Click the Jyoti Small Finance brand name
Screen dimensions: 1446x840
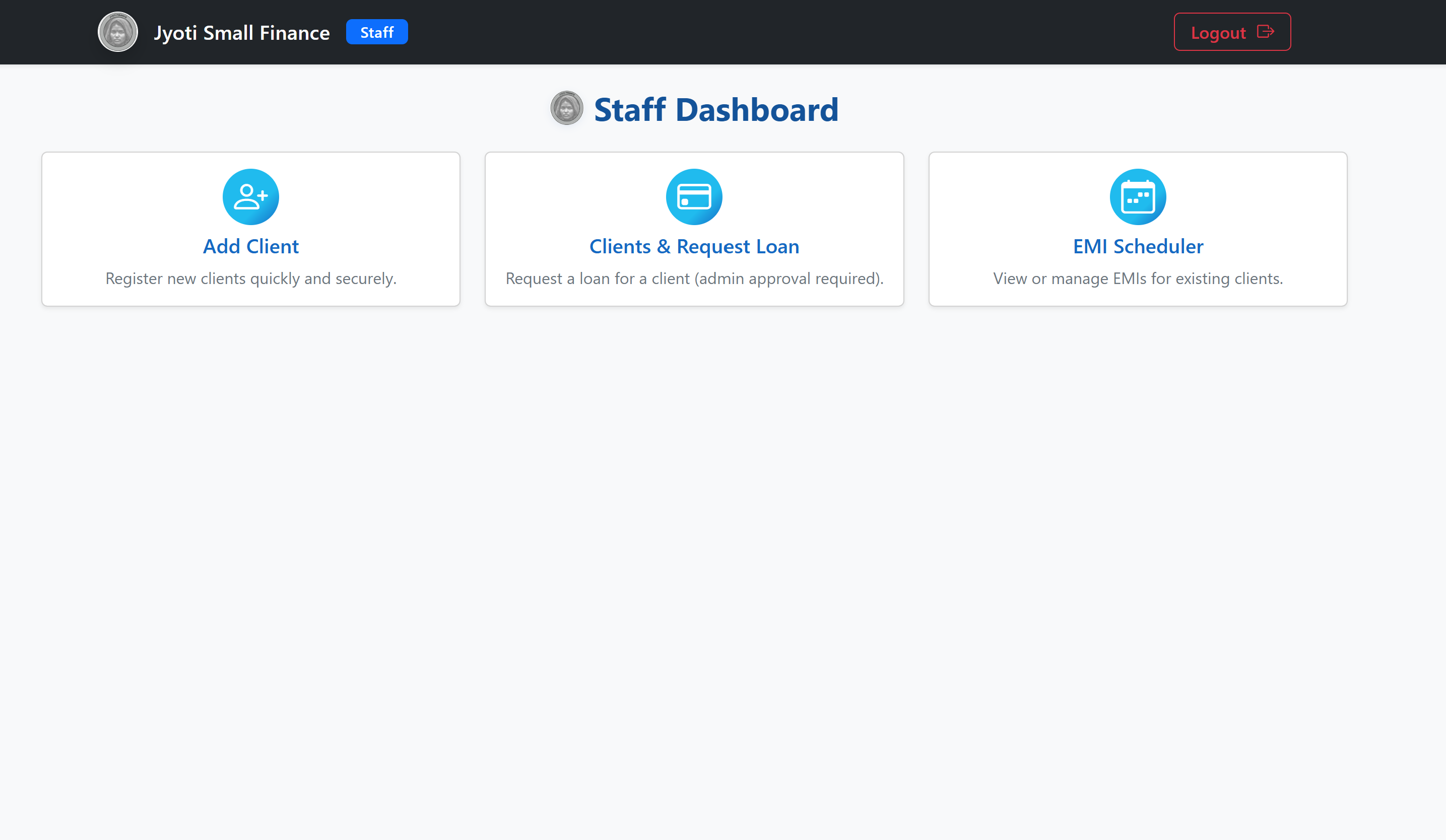click(x=241, y=33)
